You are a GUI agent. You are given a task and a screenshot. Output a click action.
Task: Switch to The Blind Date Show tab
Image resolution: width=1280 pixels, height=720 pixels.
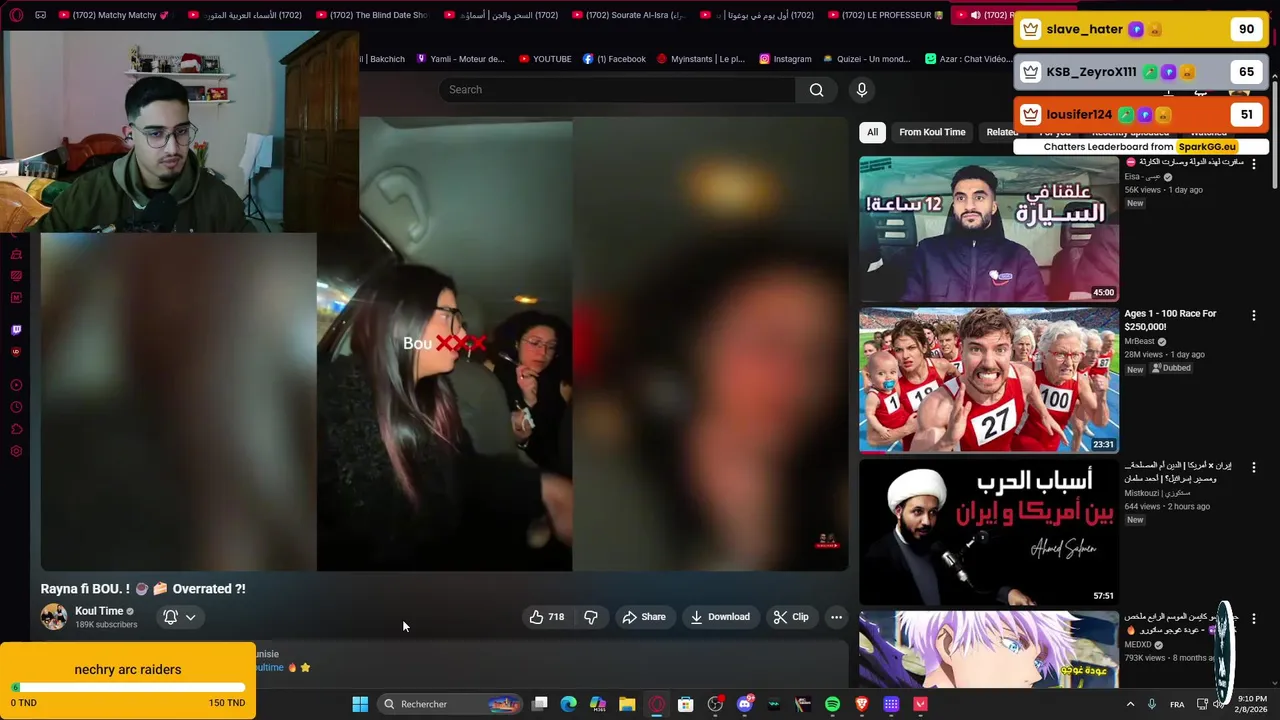pos(370,15)
